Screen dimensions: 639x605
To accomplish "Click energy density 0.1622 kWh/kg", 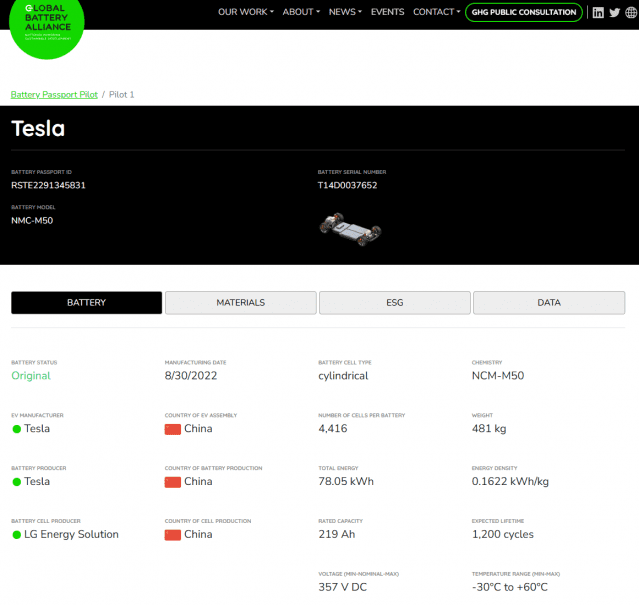I will [510, 482].
